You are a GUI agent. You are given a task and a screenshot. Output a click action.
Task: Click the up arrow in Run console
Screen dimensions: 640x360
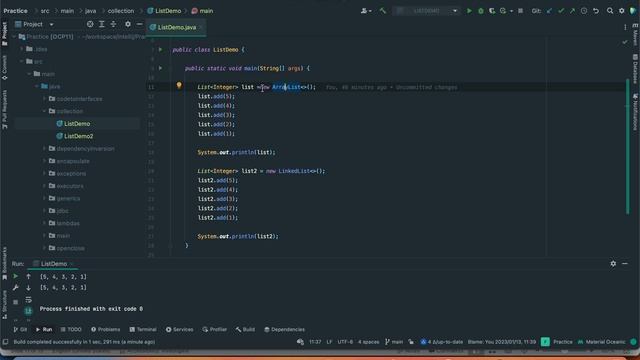28,276
